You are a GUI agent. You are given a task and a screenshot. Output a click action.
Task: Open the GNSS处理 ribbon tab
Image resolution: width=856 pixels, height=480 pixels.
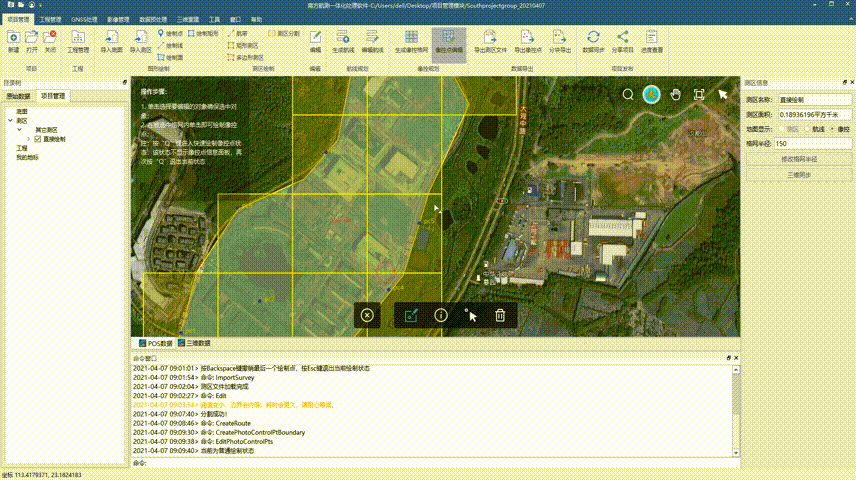click(x=84, y=19)
